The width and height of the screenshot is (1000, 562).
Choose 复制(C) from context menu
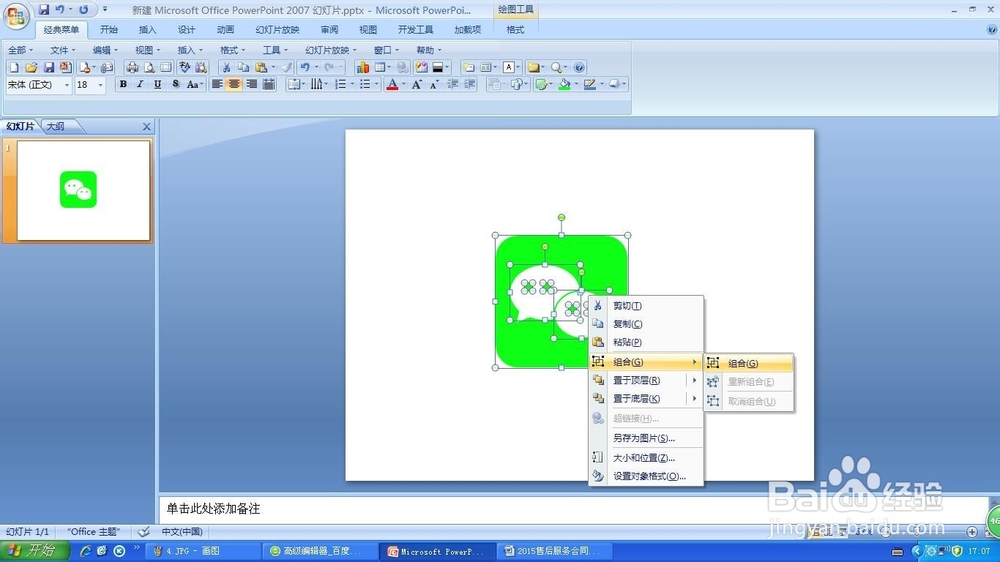[646, 324]
